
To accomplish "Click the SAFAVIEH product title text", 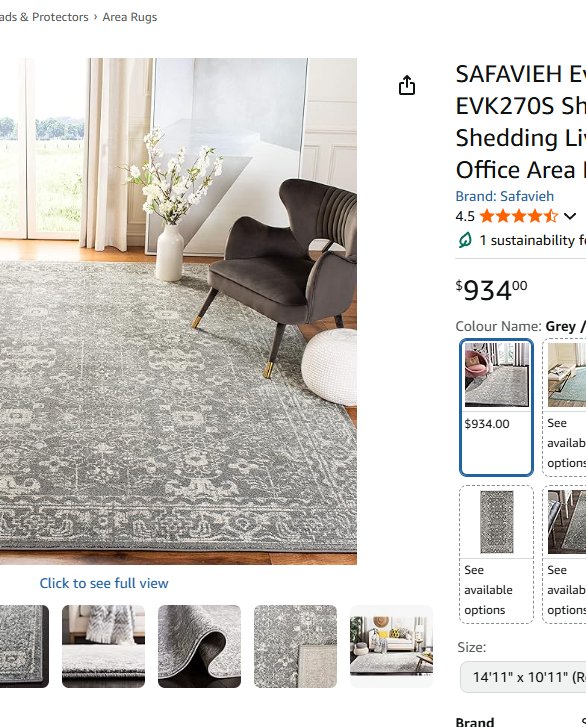I will (521, 122).
